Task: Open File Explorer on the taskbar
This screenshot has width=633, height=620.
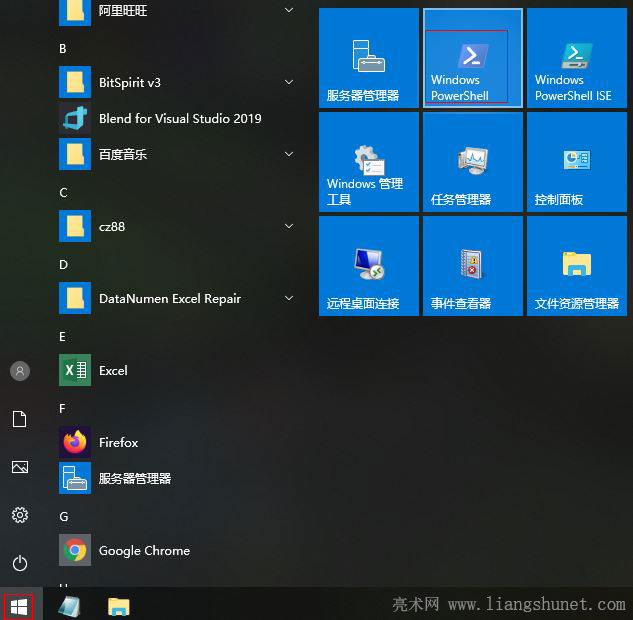Action: [x=118, y=607]
